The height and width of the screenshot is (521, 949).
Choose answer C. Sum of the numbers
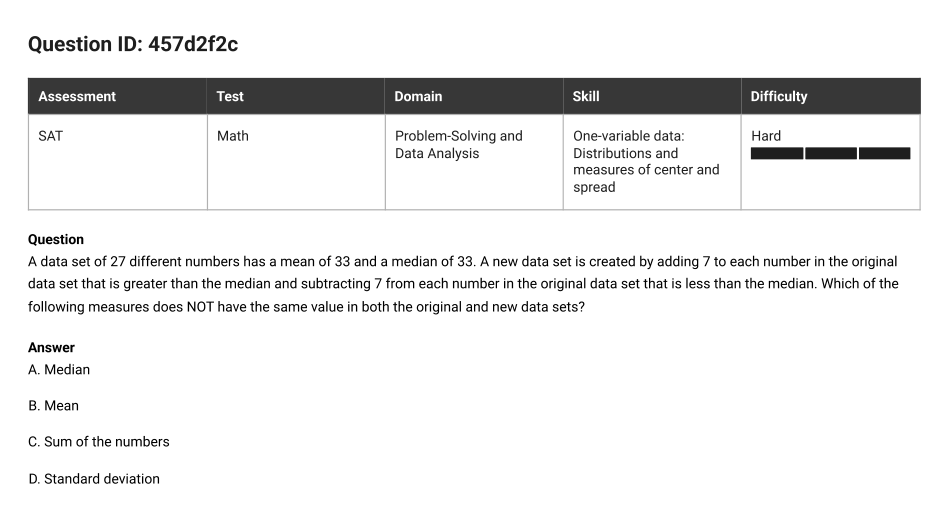pyautogui.click(x=99, y=442)
